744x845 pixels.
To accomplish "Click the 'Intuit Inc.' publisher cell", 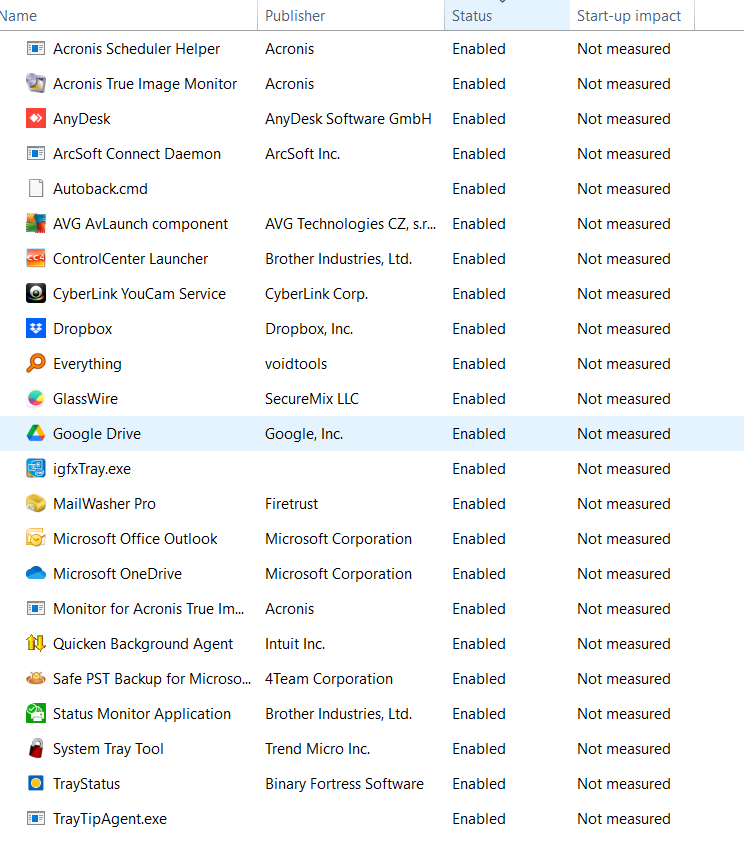I will tap(295, 644).
